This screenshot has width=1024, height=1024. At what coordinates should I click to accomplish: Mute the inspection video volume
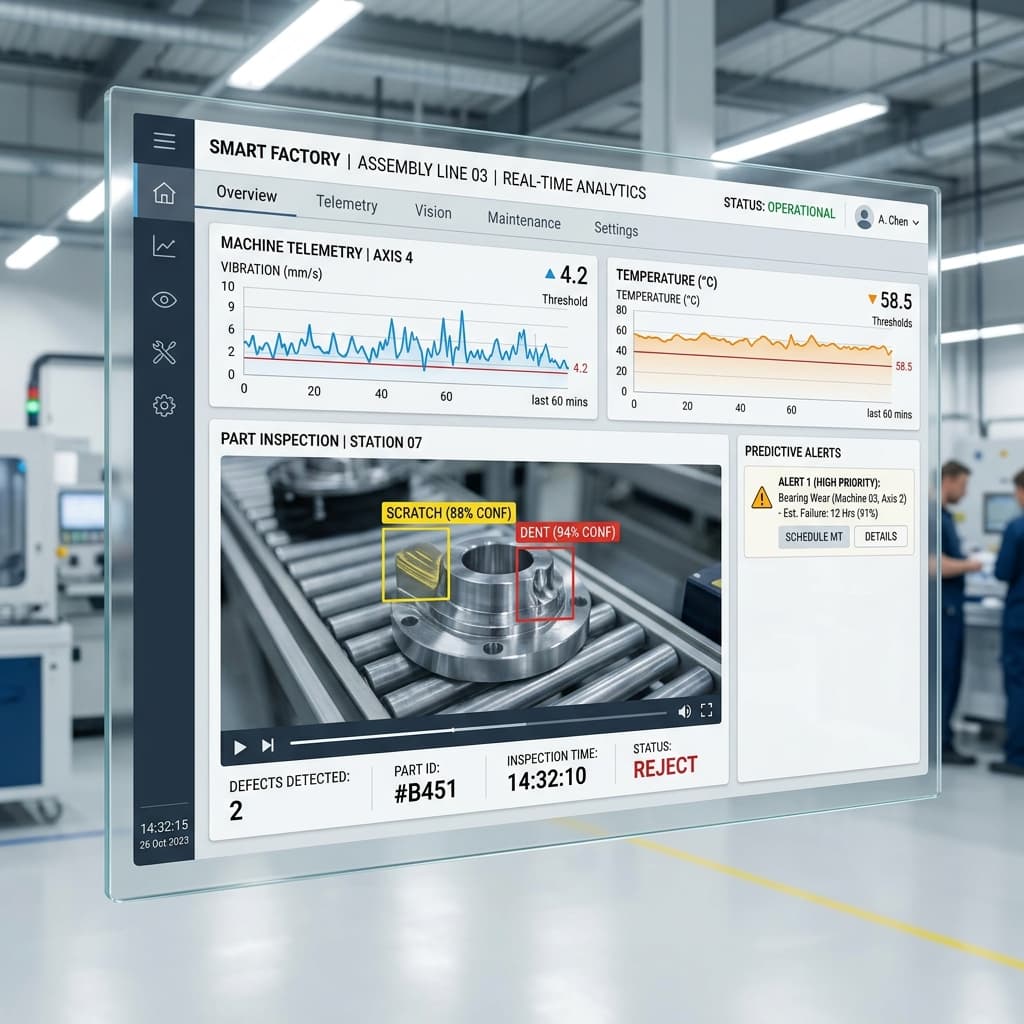click(x=684, y=712)
